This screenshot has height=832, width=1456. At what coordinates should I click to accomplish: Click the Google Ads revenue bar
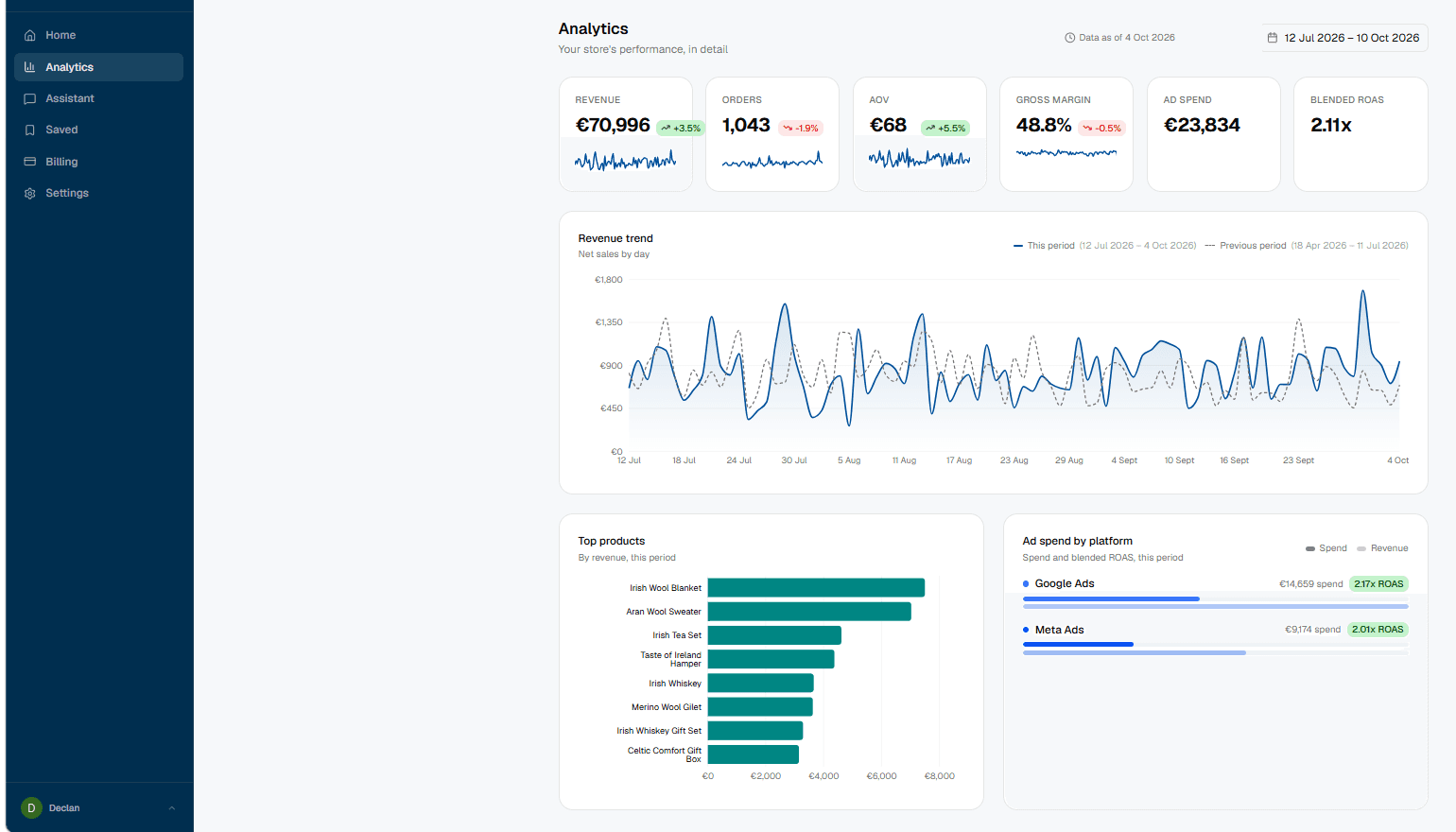pyautogui.click(x=1216, y=606)
